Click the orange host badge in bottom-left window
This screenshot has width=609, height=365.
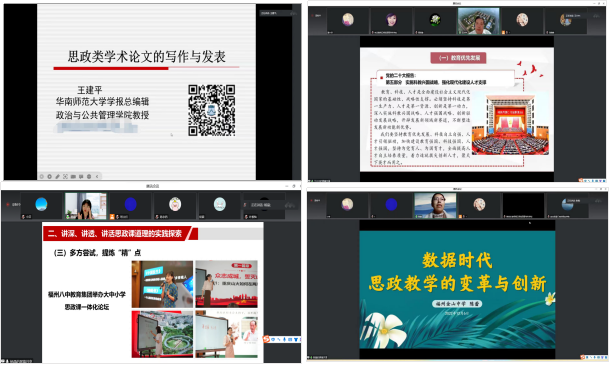(112, 217)
